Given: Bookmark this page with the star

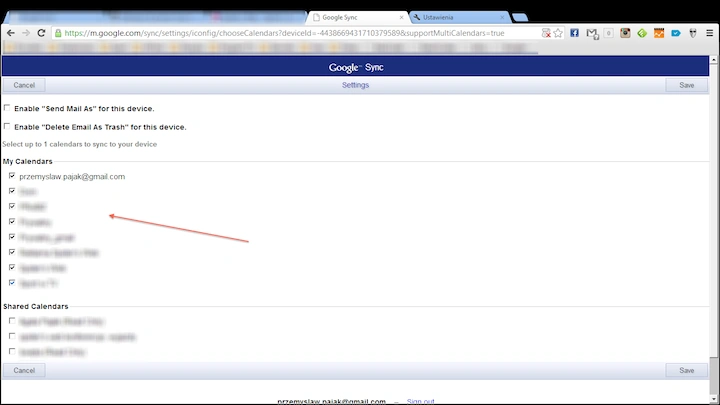Looking at the screenshot, I should [558, 33].
